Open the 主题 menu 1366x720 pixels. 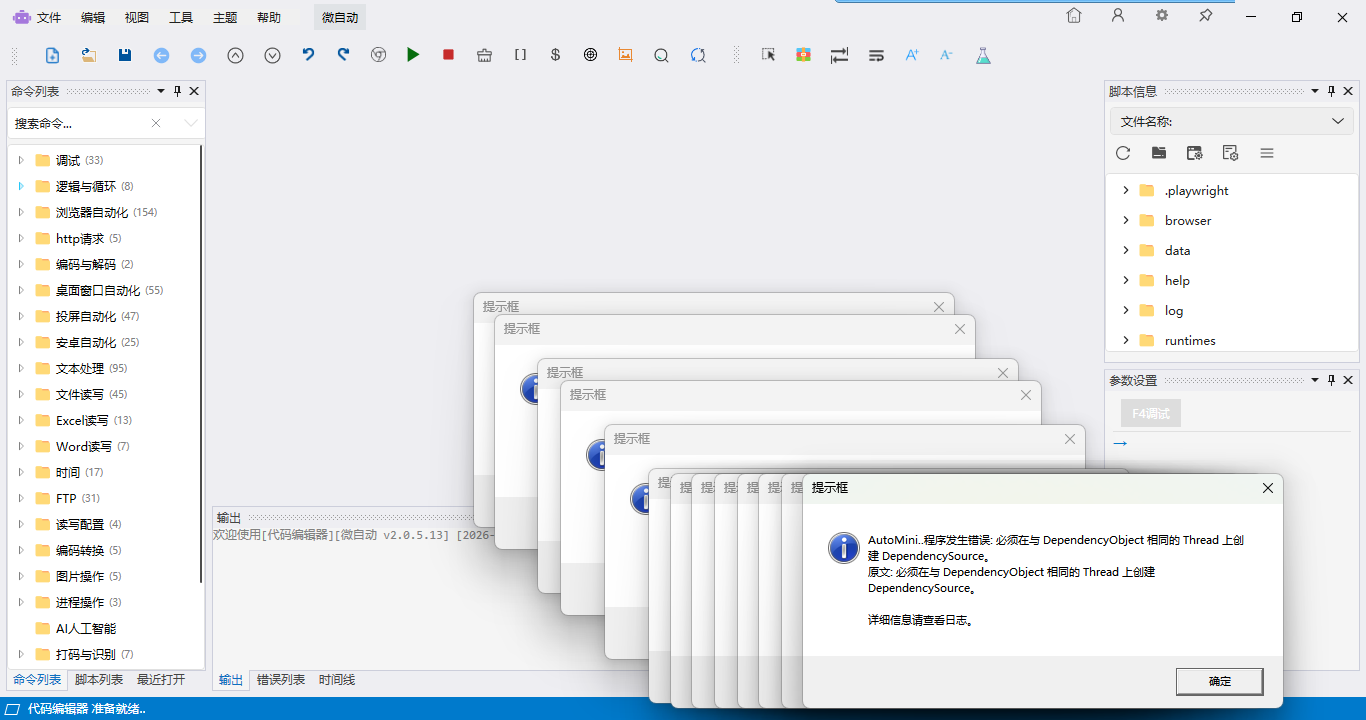225,17
